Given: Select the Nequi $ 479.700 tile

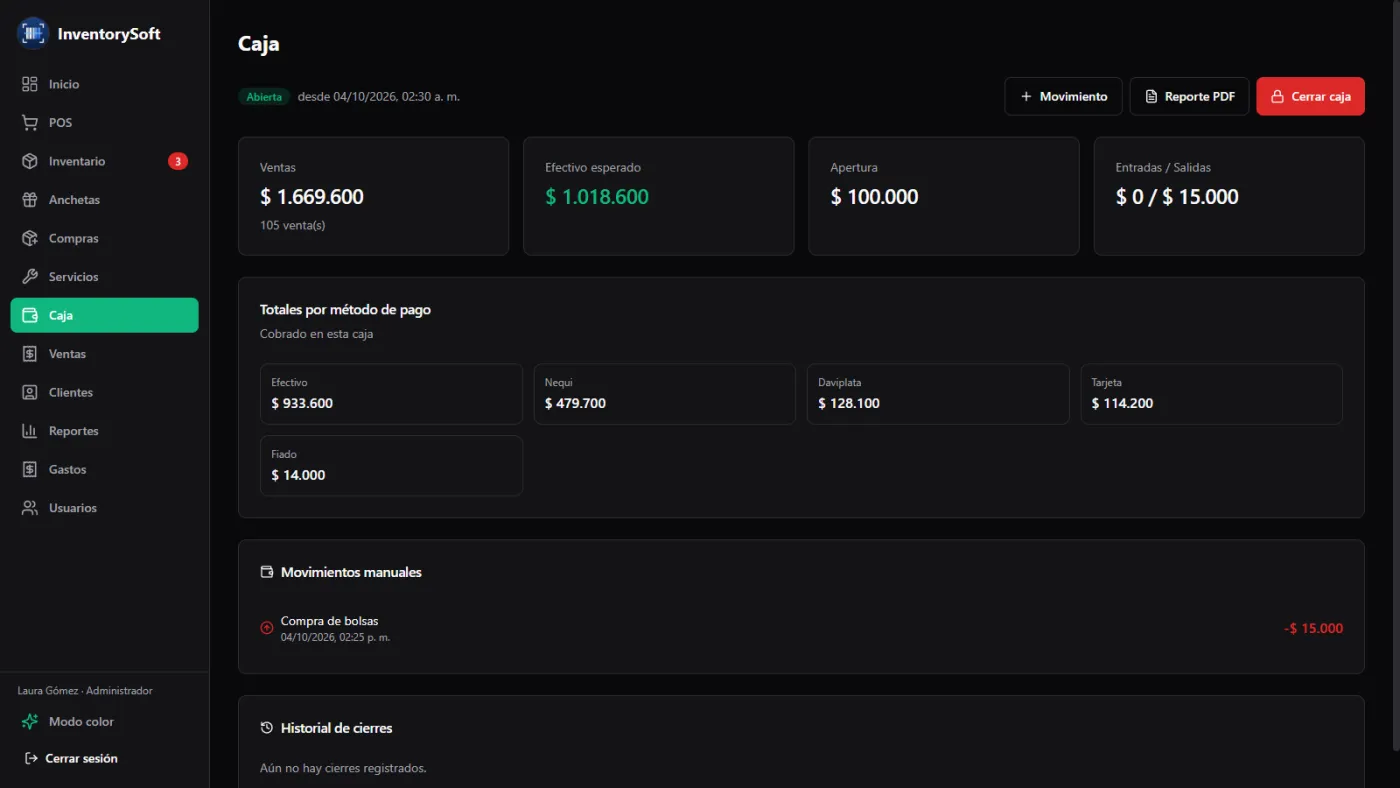Looking at the screenshot, I should (x=665, y=394).
